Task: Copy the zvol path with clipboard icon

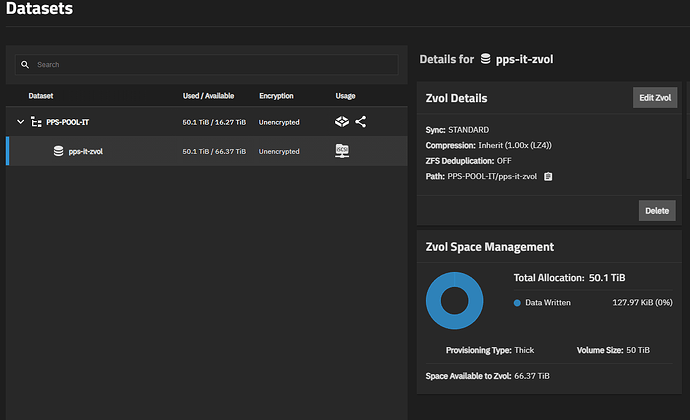Action: pos(548,177)
